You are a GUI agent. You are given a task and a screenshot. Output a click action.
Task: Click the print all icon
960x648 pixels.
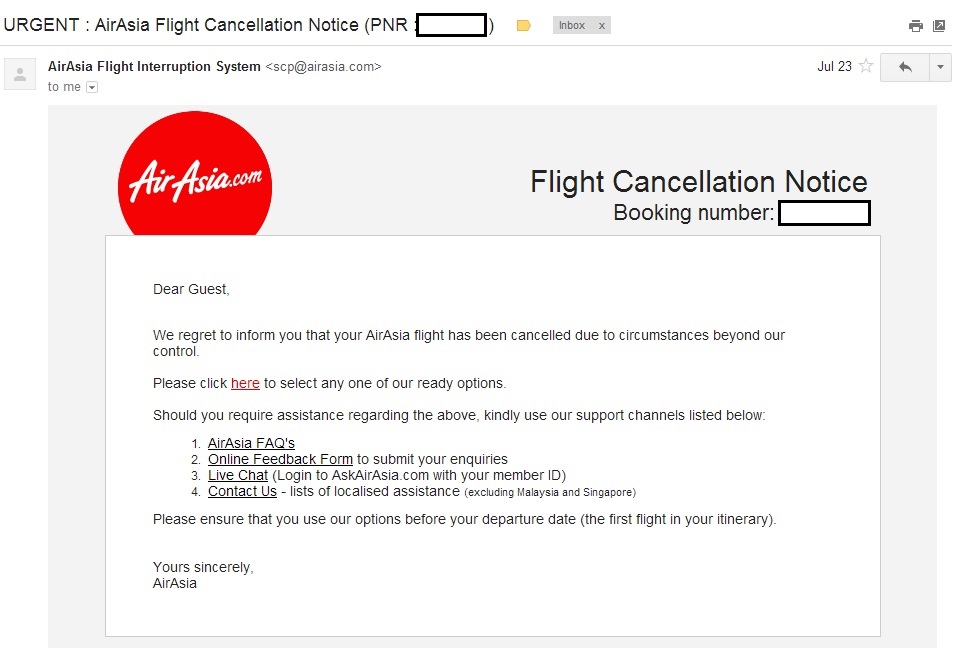point(915,26)
